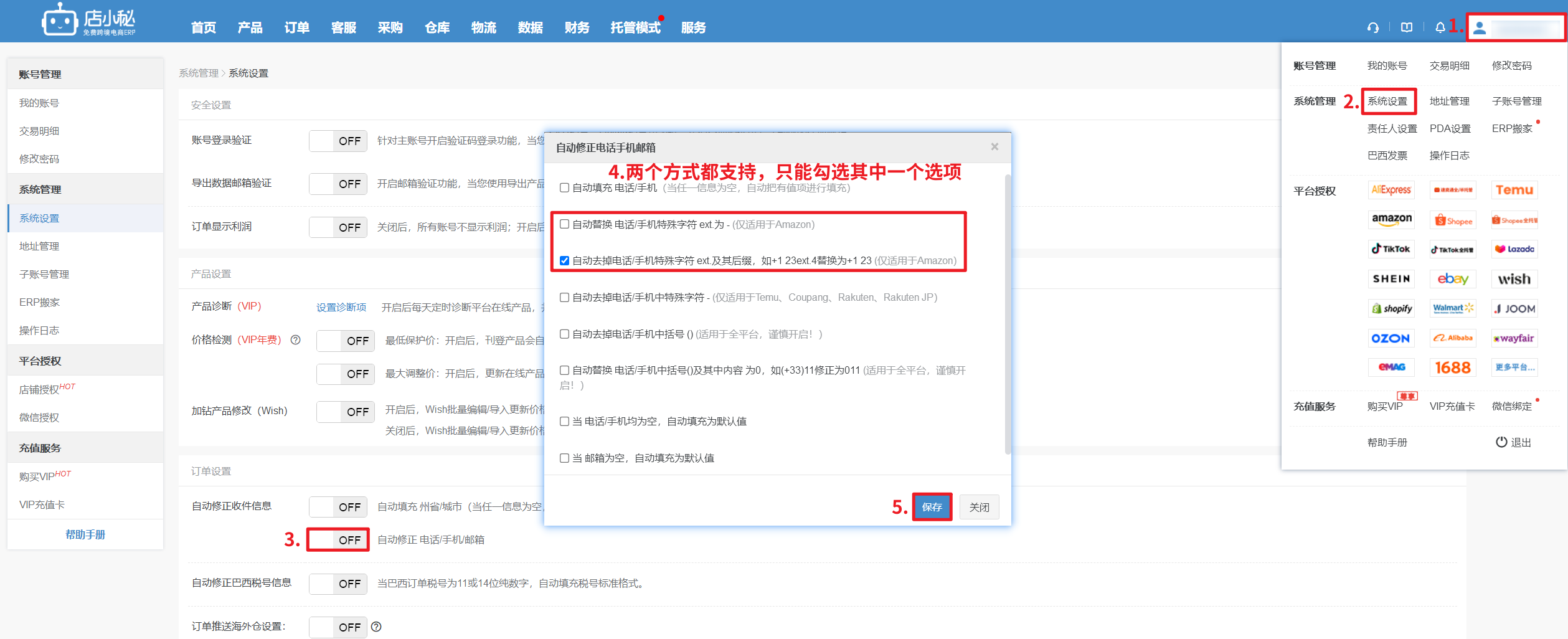Select 地址管理 in left sidebar
Viewport: 1568px width, 639px height.
tap(39, 247)
